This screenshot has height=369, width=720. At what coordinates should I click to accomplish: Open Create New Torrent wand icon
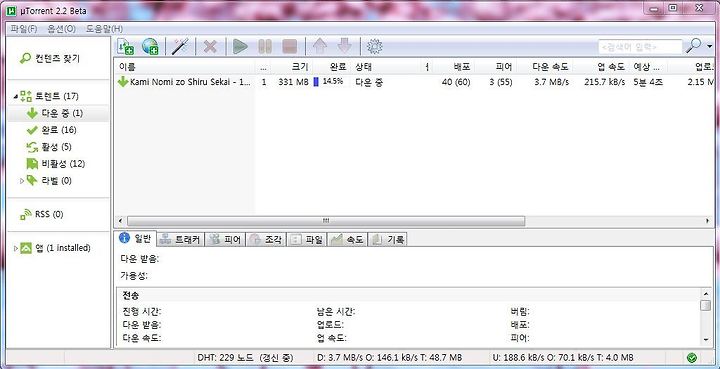click(180, 46)
